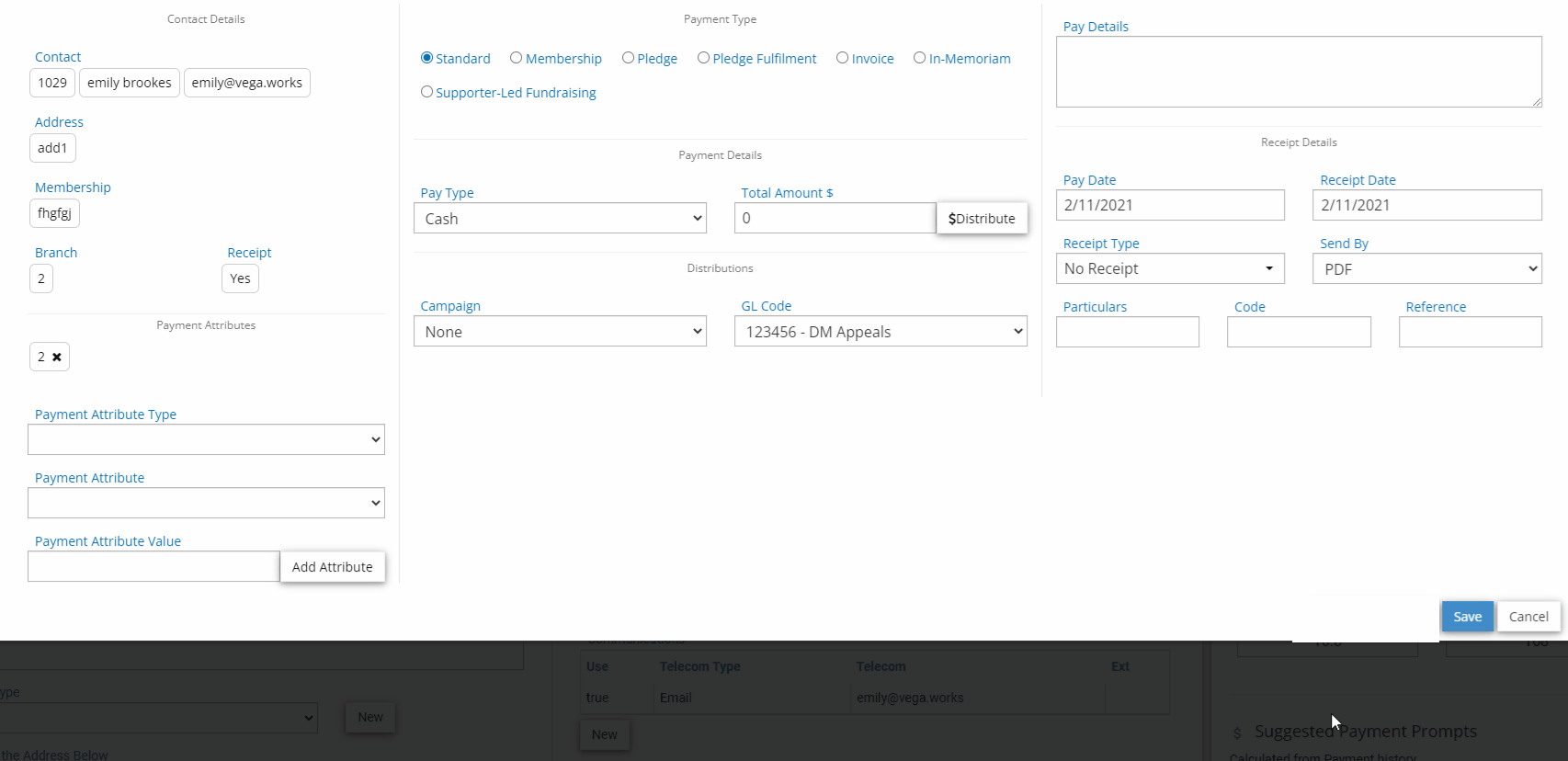Click the Pay Date field
The height and width of the screenshot is (761, 1568).
click(x=1170, y=205)
